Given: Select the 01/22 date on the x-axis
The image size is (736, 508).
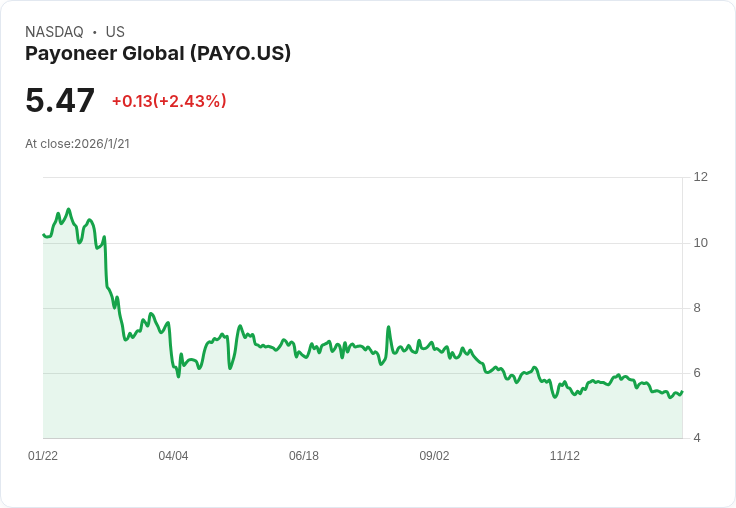Looking at the screenshot, I should 43,456.
